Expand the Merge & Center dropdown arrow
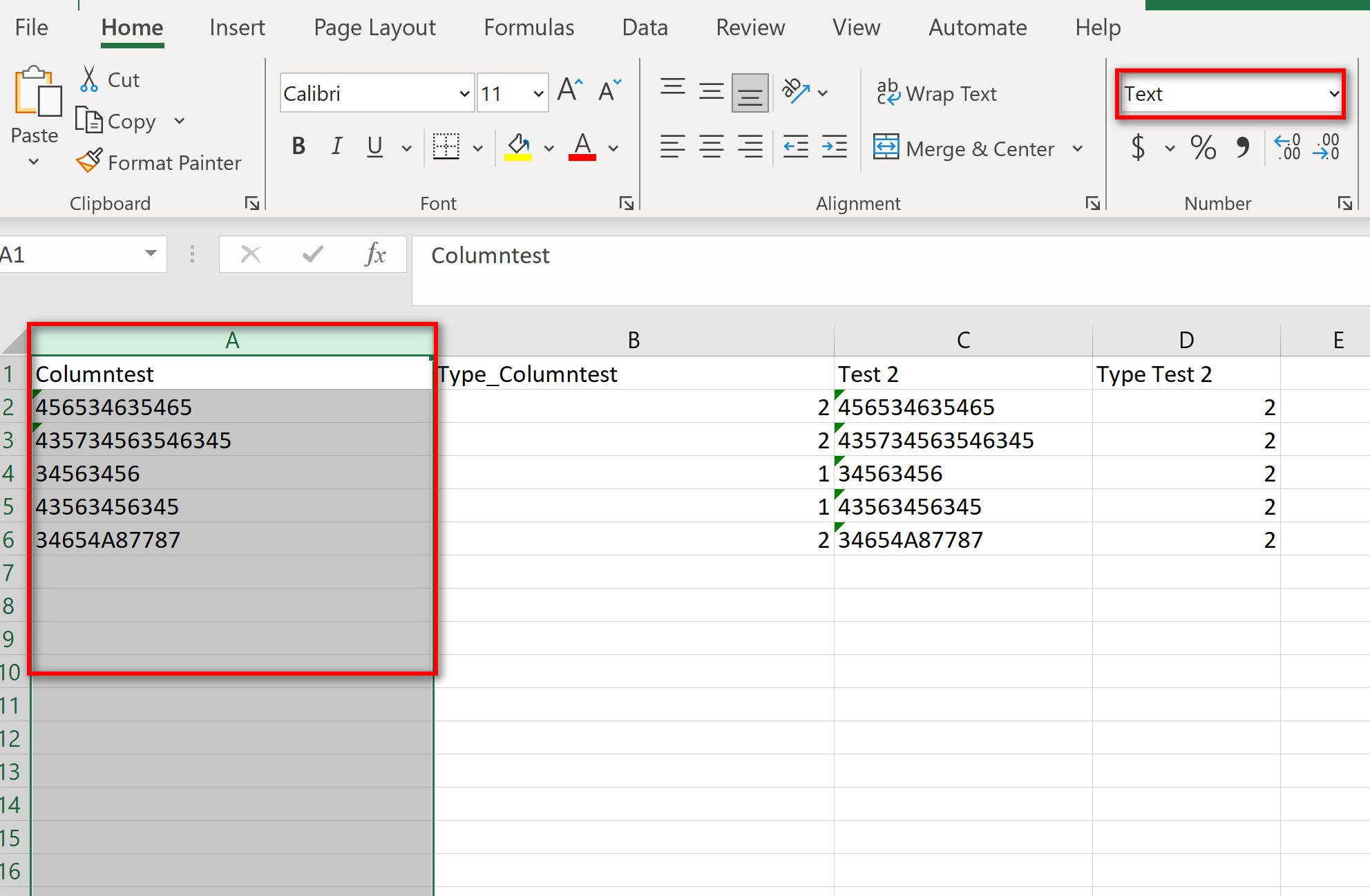The height and width of the screenshot is (896, 1370). pyautogui.click(x=1077, y=149)
